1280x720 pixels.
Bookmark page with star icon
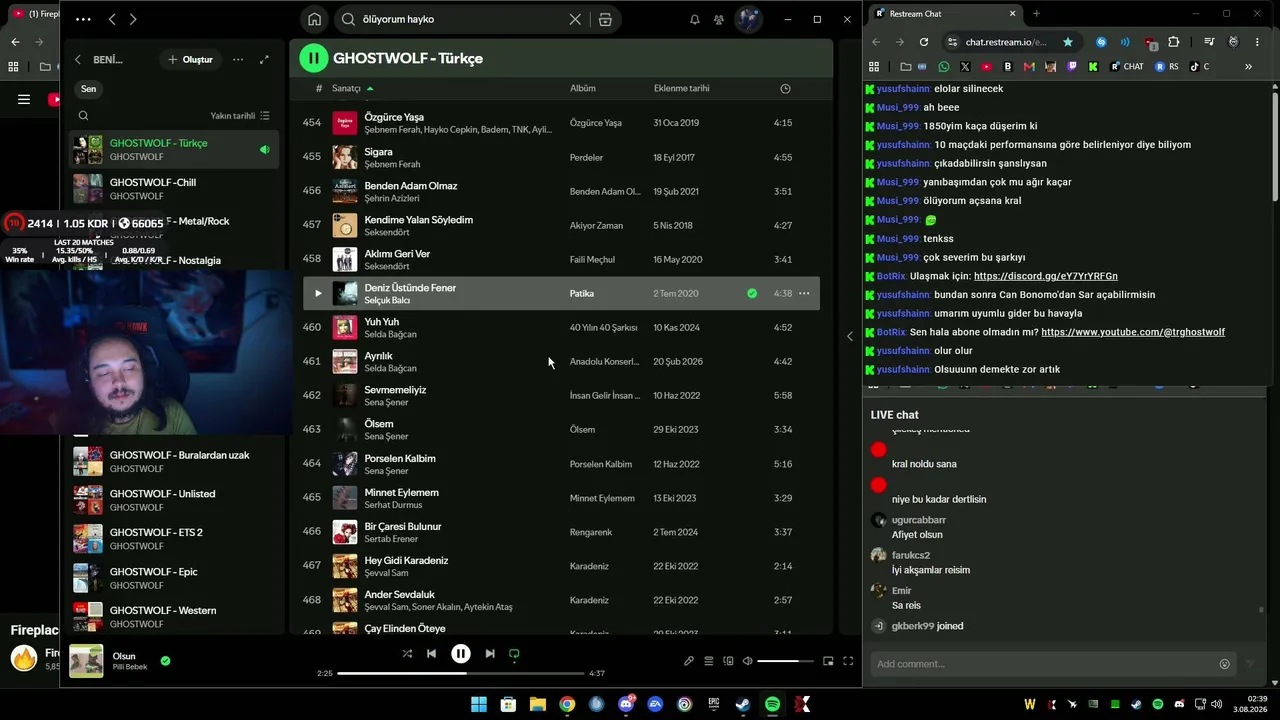point(1068,42)
